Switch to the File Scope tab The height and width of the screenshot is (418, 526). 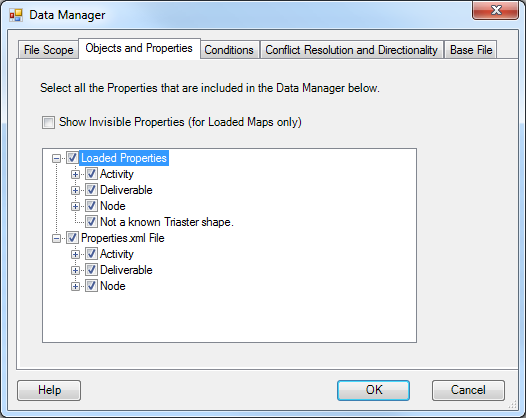click(x=48, y=50)
